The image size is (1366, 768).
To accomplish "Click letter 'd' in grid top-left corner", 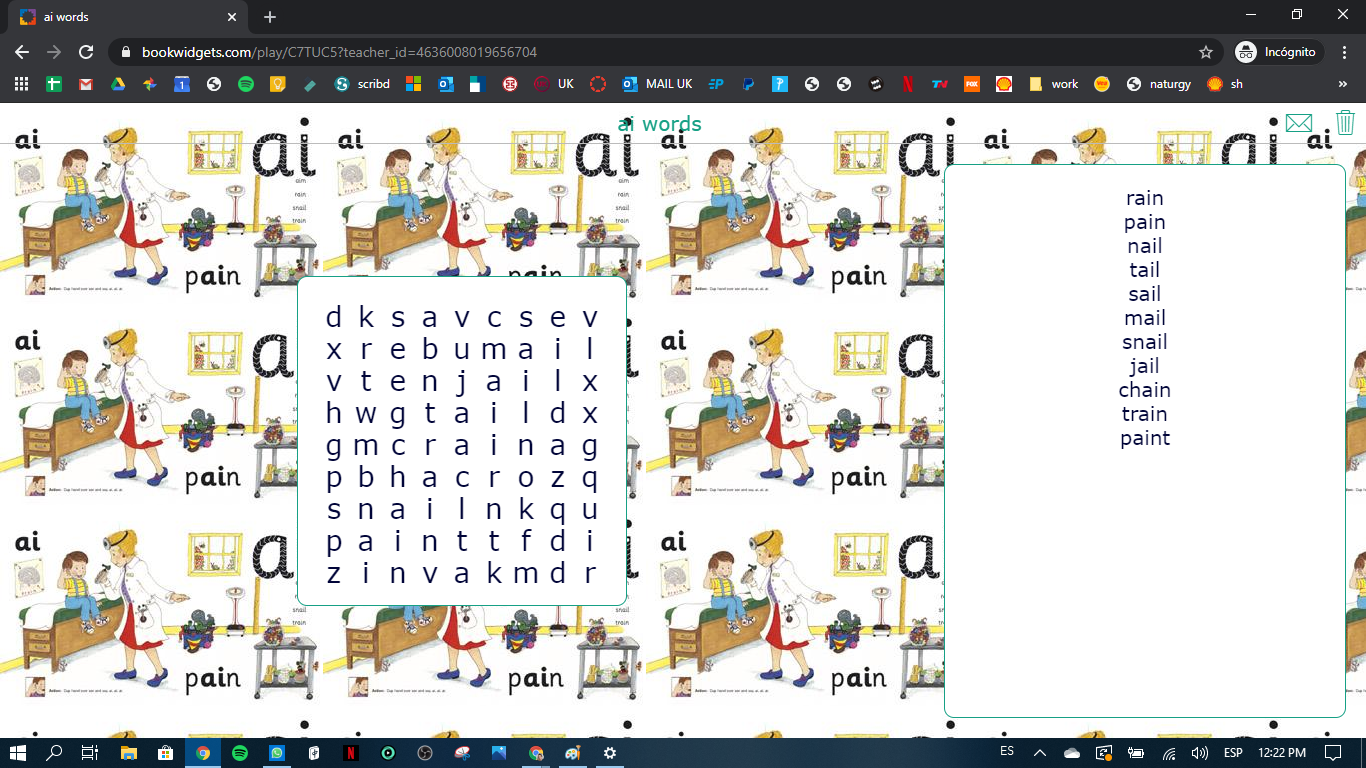I will click(x=334, y=318).
